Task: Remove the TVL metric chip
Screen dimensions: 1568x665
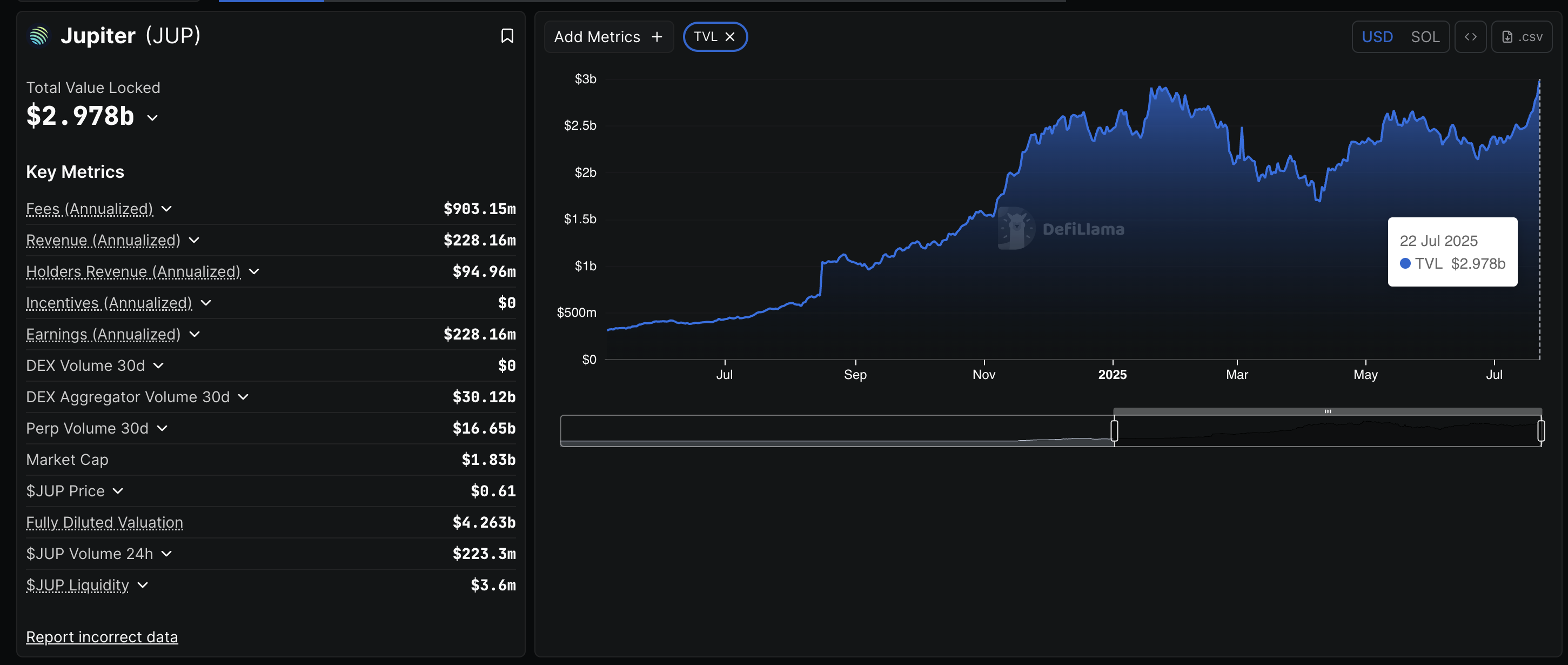Action: 731,37
